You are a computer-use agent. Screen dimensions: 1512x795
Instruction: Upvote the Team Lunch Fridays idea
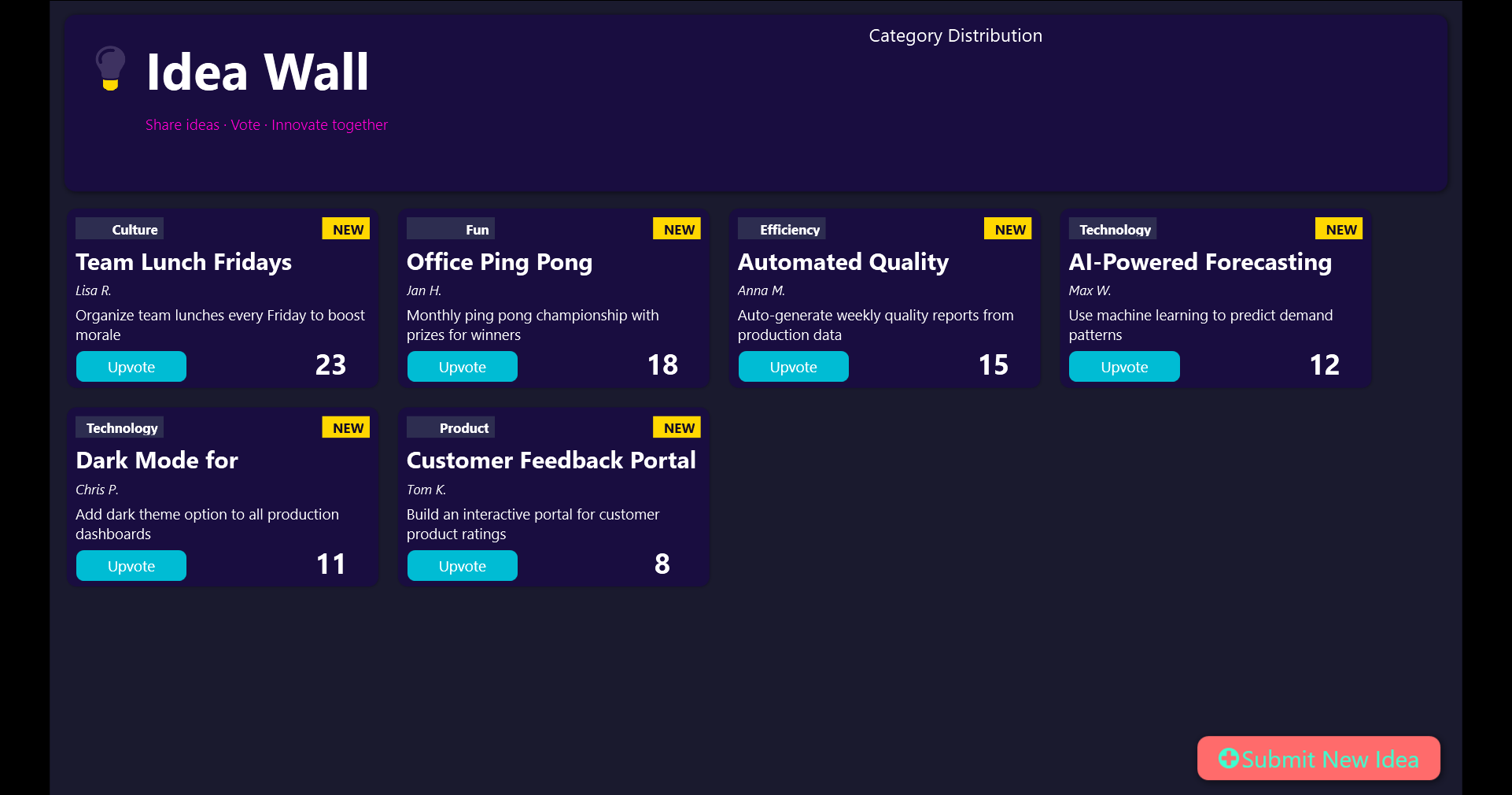131,366
